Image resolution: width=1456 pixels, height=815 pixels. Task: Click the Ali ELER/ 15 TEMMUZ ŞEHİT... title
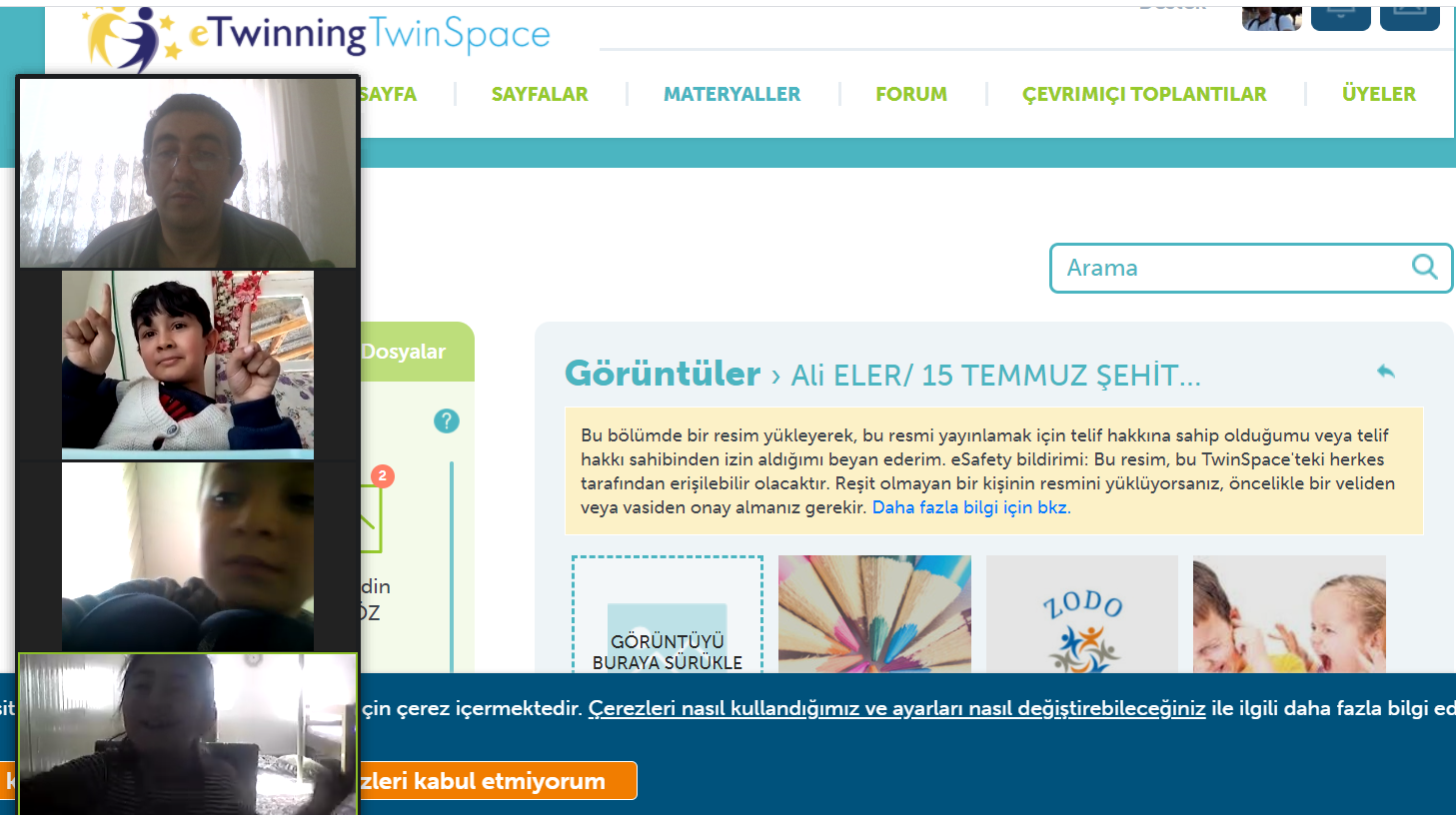995,376
